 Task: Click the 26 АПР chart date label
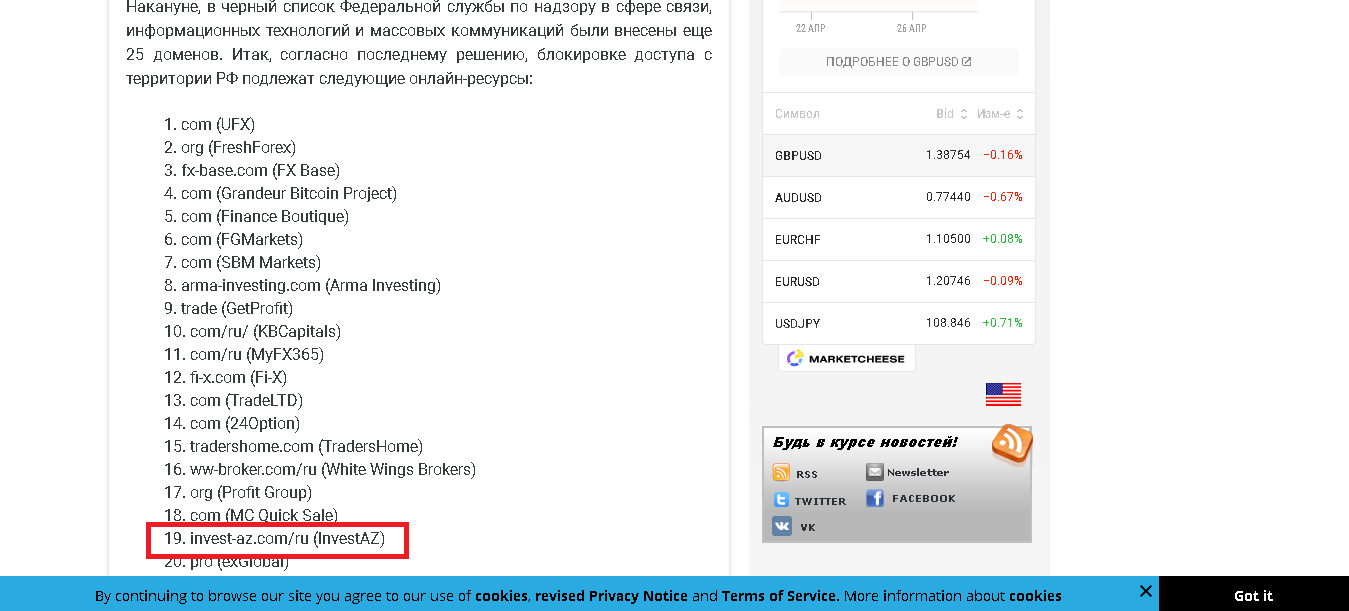[911, 28]
